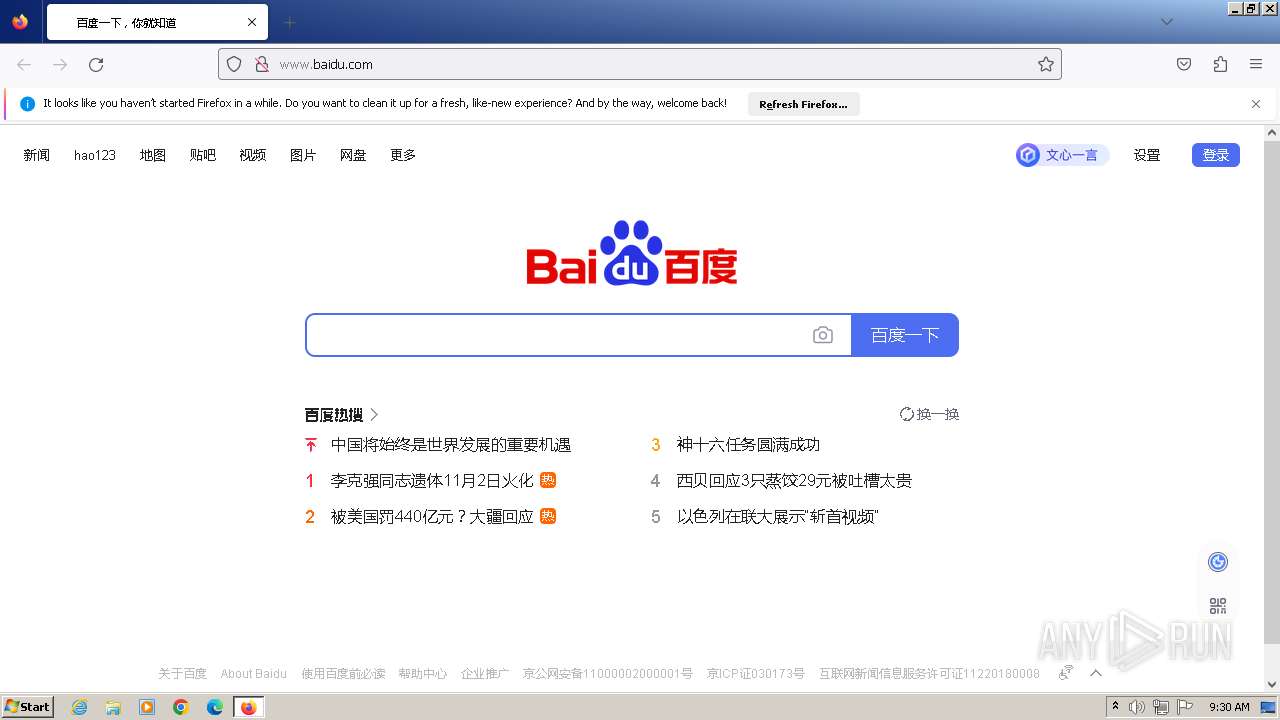1280x720 pixels.
Task: Open hot topic 神十六任务圆满成功
Action: coord(748,445)
